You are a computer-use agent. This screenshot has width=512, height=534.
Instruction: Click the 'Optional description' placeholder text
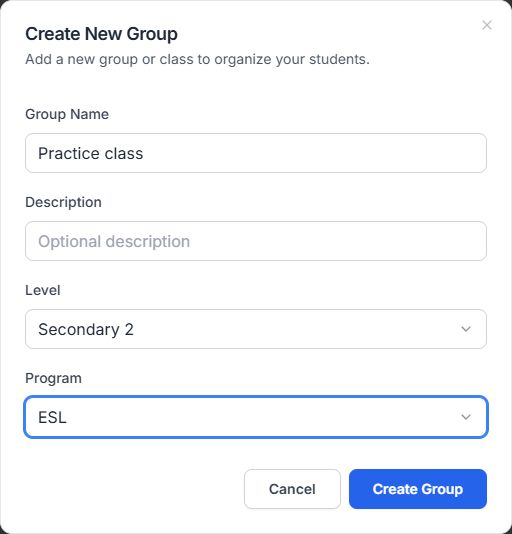click(x=114, y=242)
